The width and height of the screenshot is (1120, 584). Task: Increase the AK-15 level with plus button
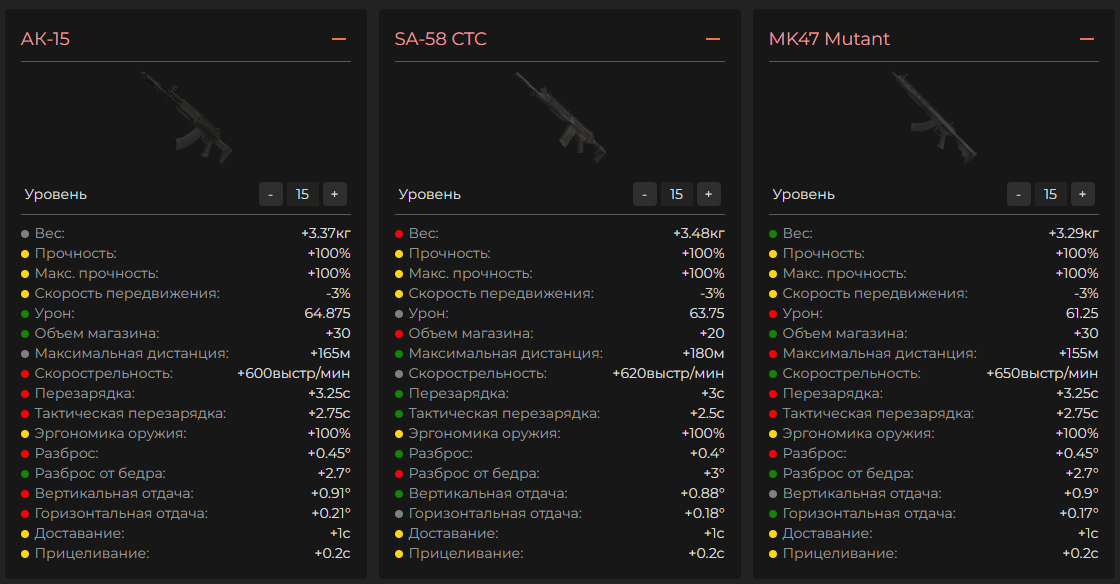tap(334, 194)
